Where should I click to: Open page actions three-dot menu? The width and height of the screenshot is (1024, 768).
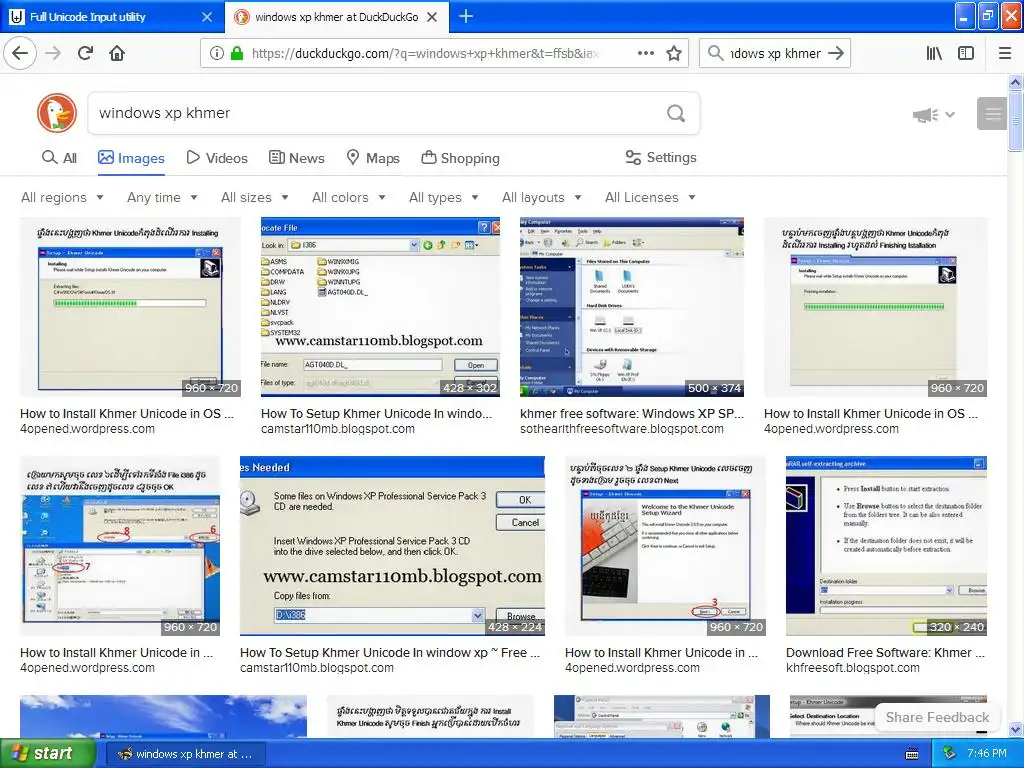tap(645, 54)
